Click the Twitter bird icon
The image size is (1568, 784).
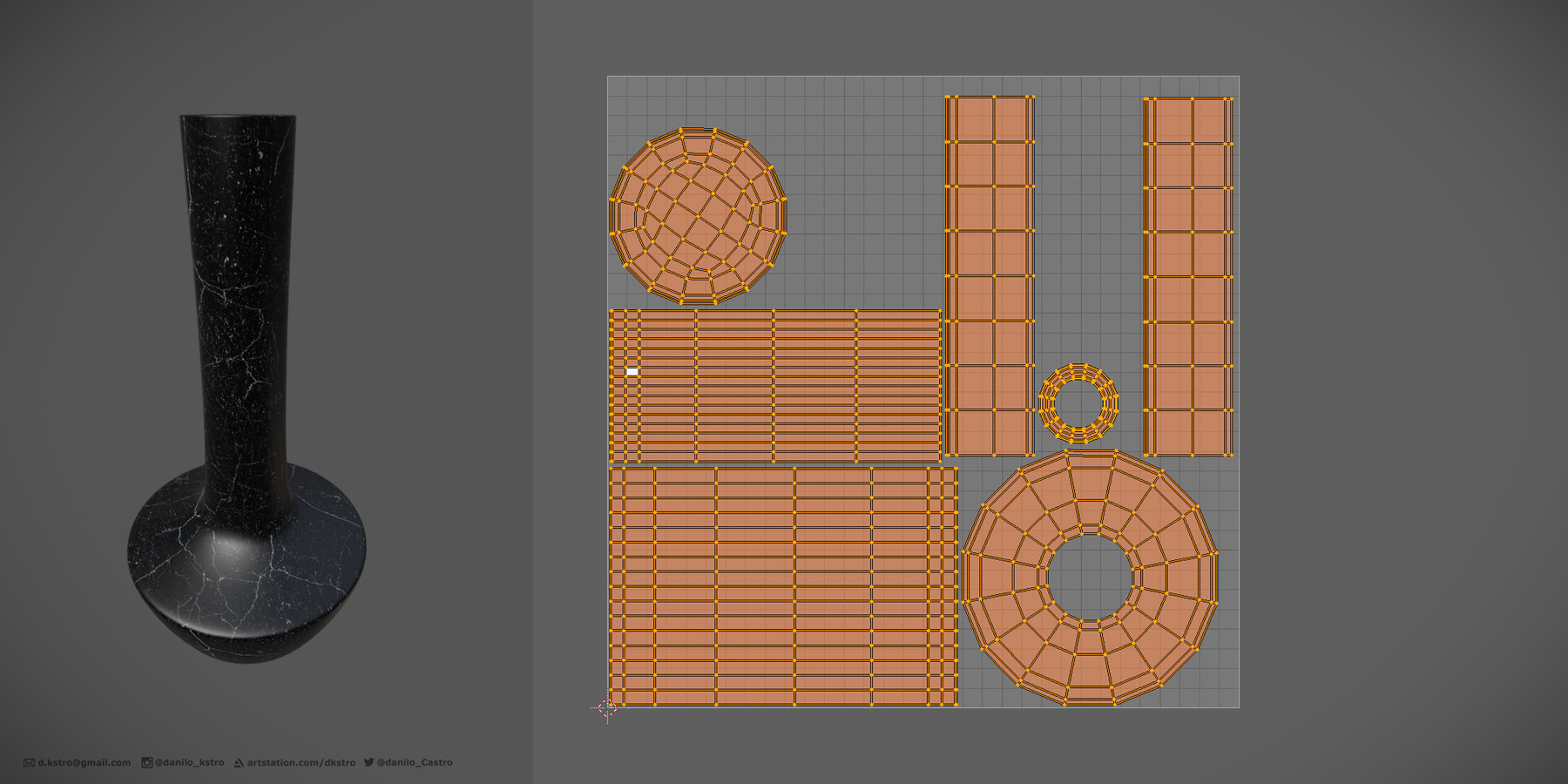click(x=368, y=762)
